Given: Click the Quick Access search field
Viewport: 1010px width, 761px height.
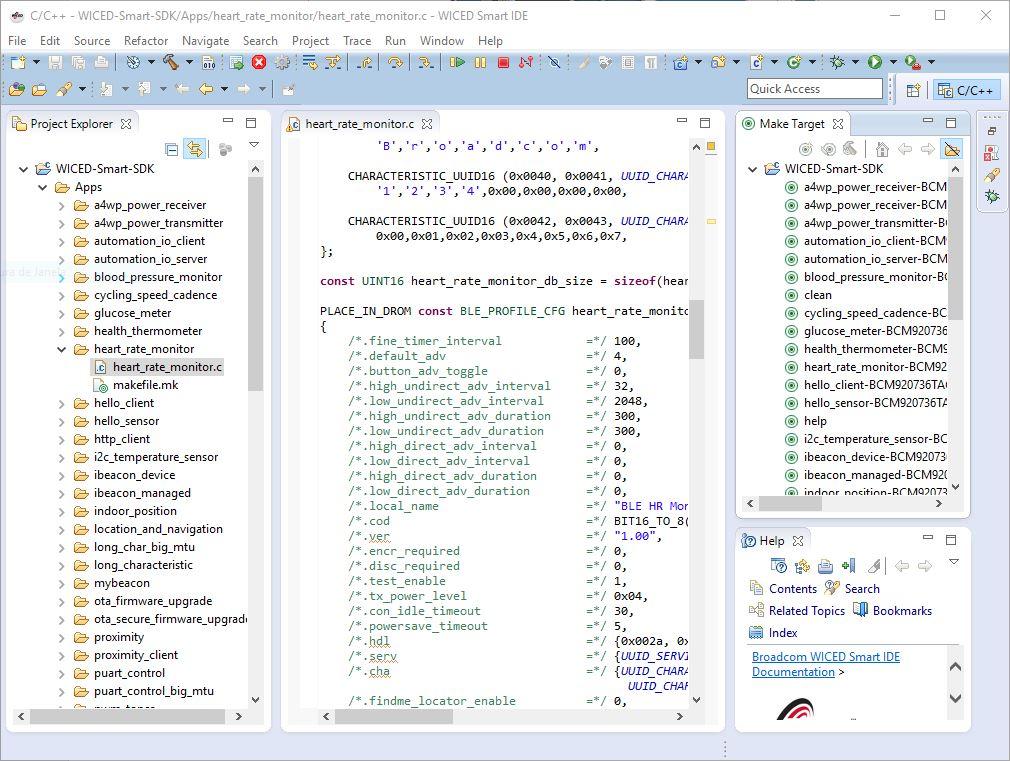Looking at the screenshot, I should pyautogui.click(x=814, y=89).
